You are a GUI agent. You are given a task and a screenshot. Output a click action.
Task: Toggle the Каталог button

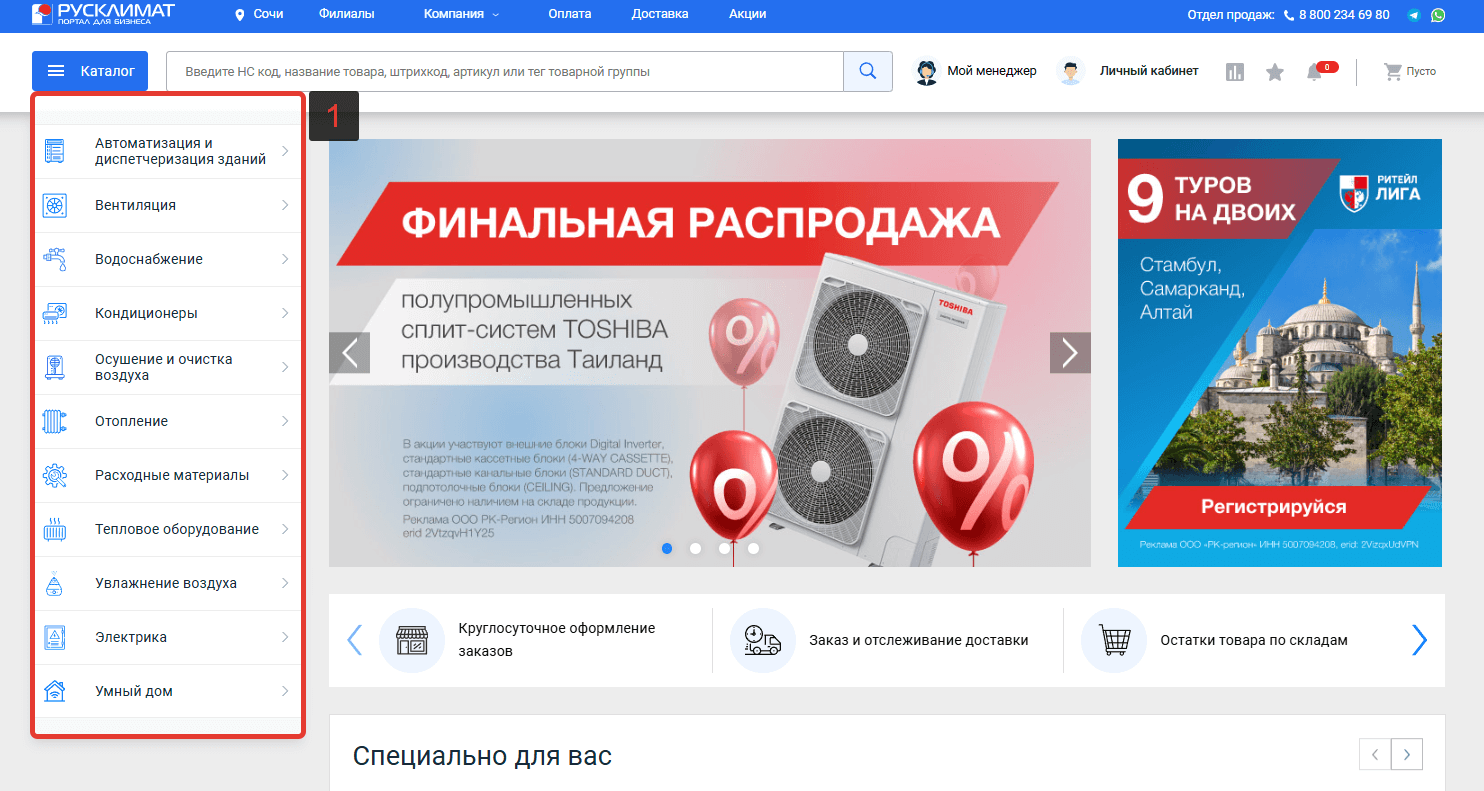(x=90, y=71)
